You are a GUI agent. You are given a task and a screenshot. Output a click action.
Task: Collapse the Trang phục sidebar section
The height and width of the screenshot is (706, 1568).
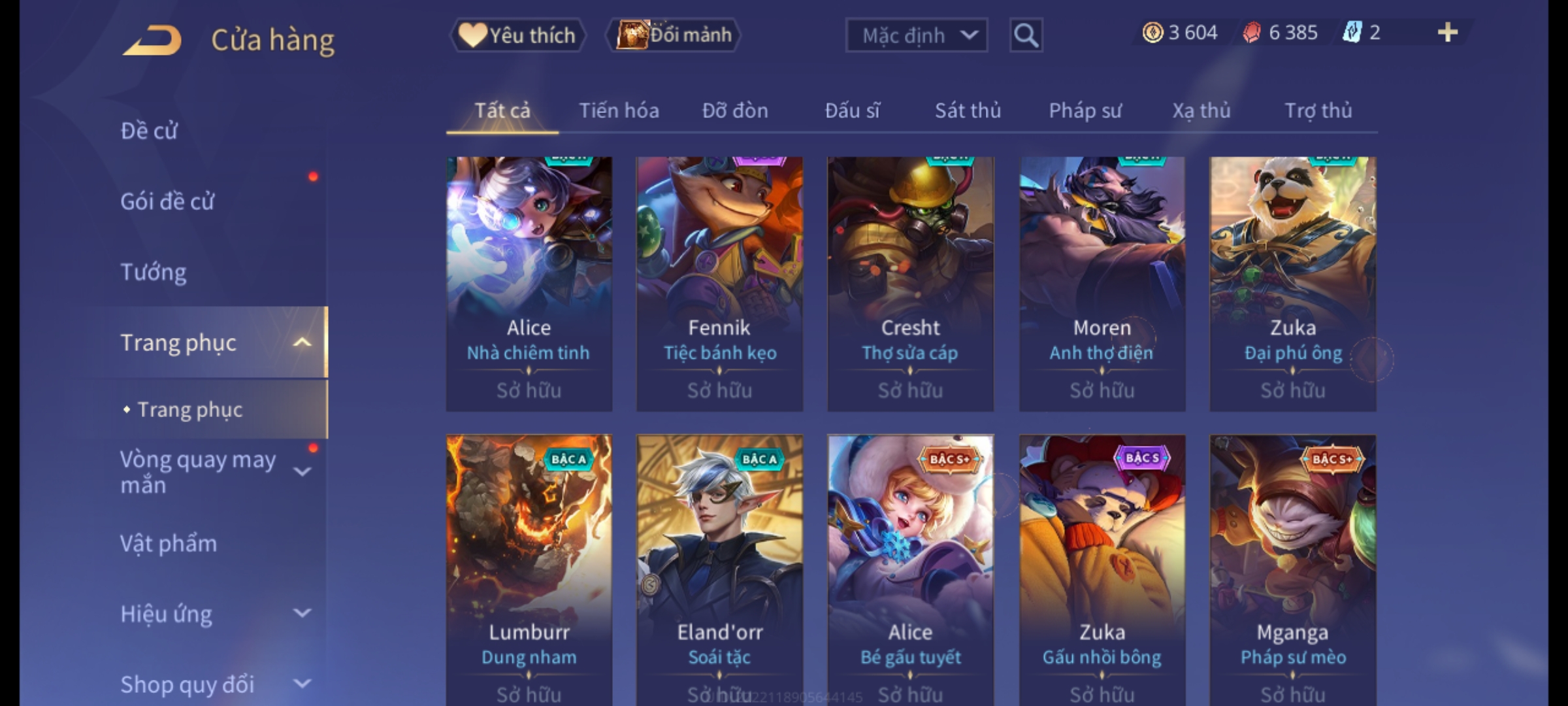302,343
